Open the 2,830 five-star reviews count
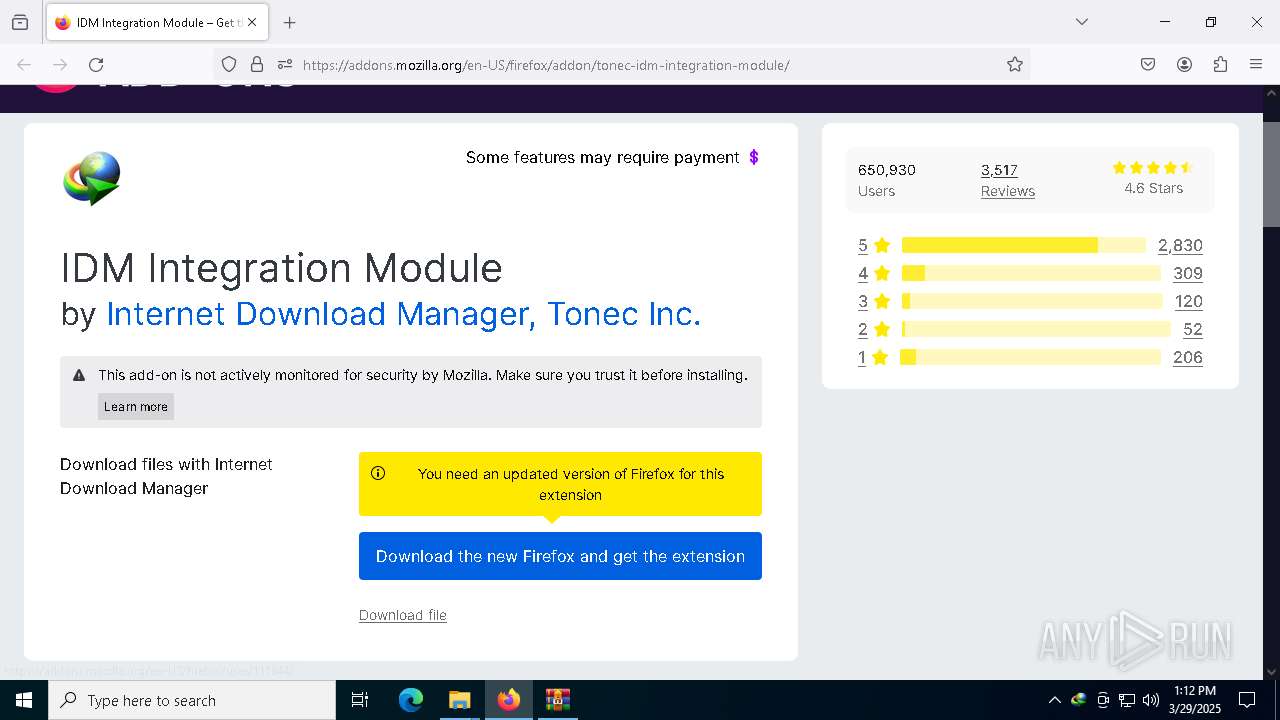 click(x=1180, y=245)
